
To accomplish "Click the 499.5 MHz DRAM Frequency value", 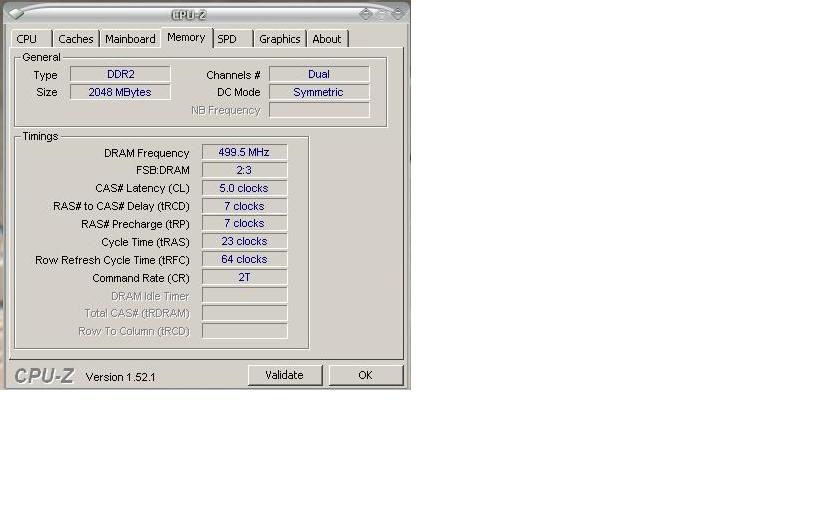I will click(x=244, y=152).
